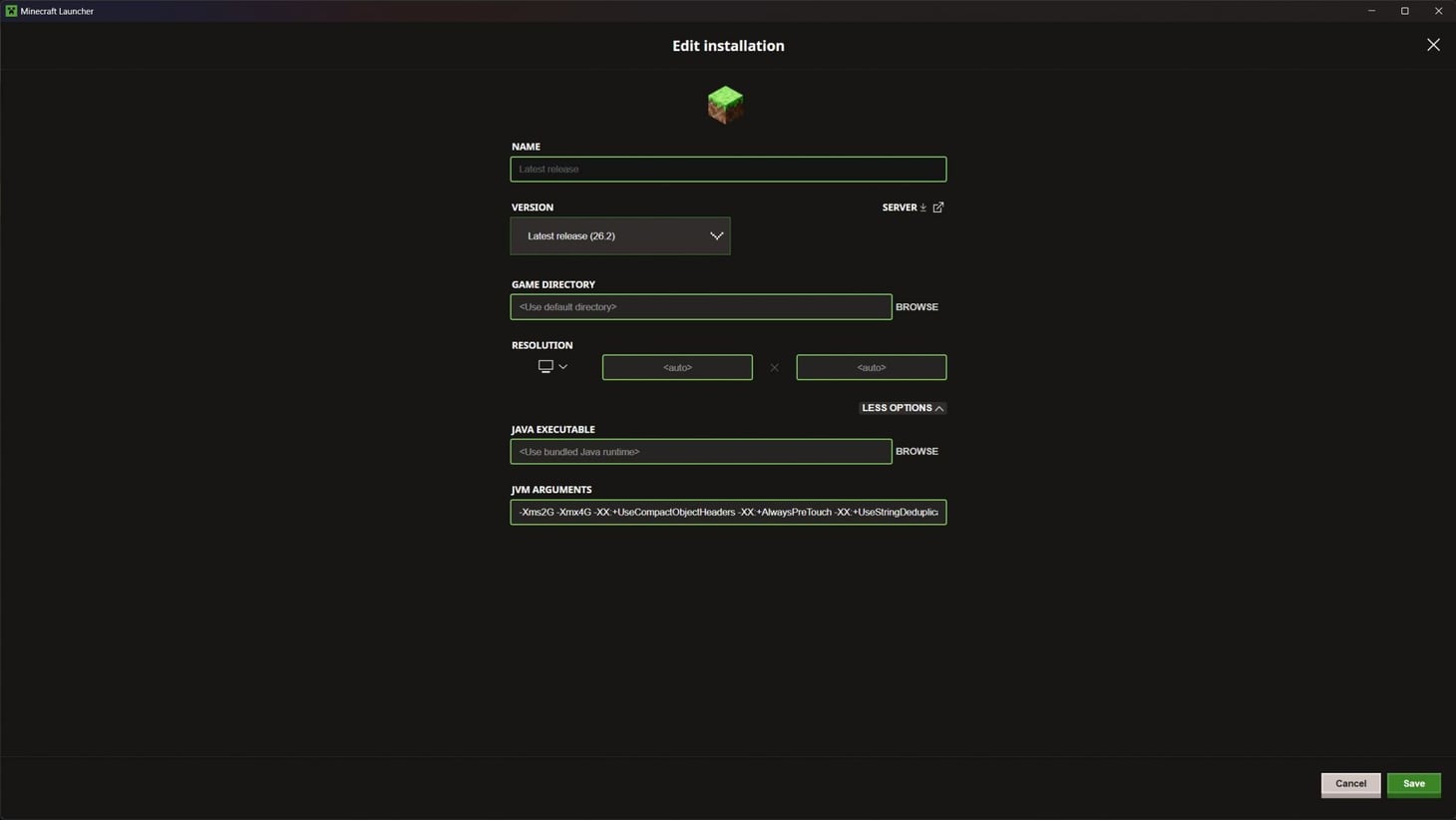The height and width of the screenshot is (820, 1456).
Task: Click the "JVM ARGUMENTS" label
Action: point(551,490)
